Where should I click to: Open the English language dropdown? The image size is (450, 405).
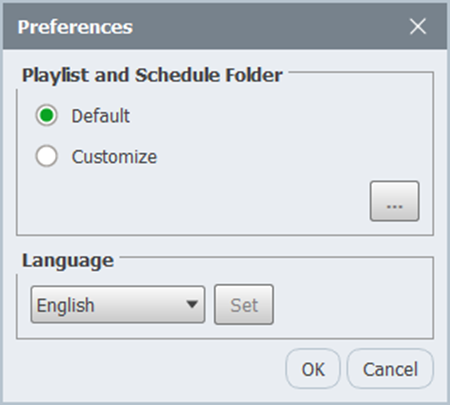click(118, 304)
